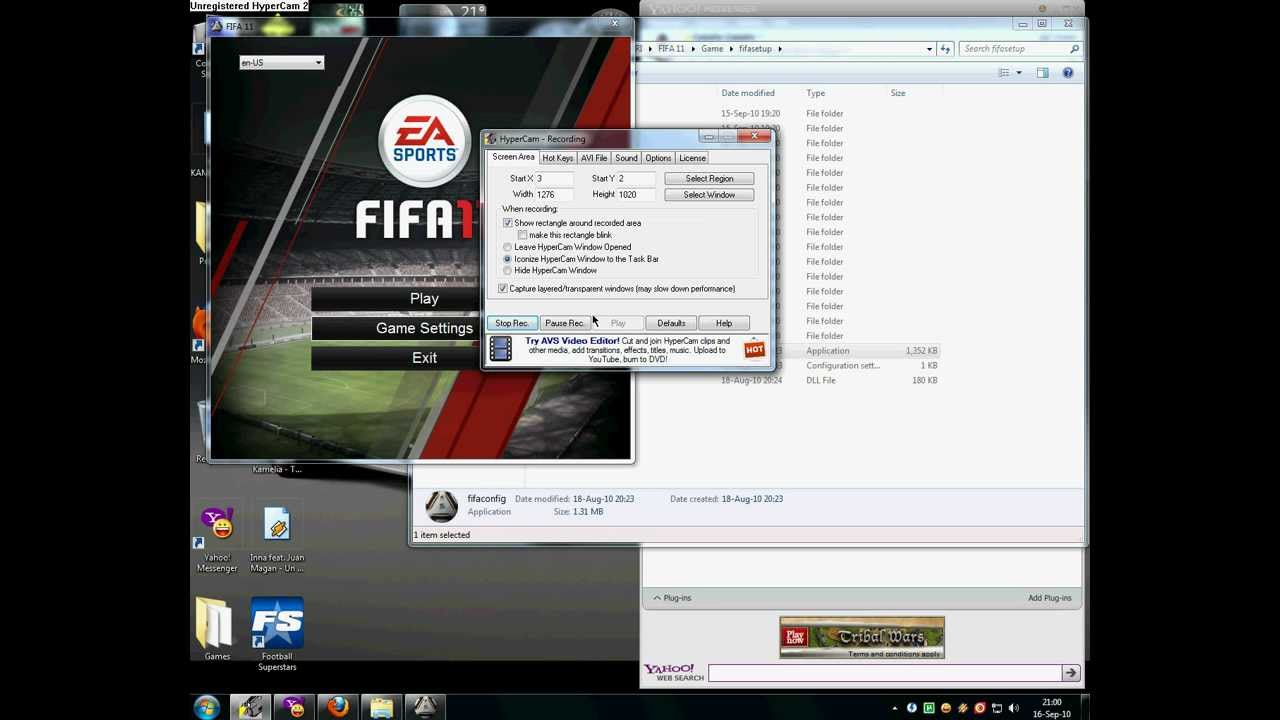Expand the arrow after fifasetup in address bar
The width and height of the screenshot is (1280, 720).
(780, 48)
